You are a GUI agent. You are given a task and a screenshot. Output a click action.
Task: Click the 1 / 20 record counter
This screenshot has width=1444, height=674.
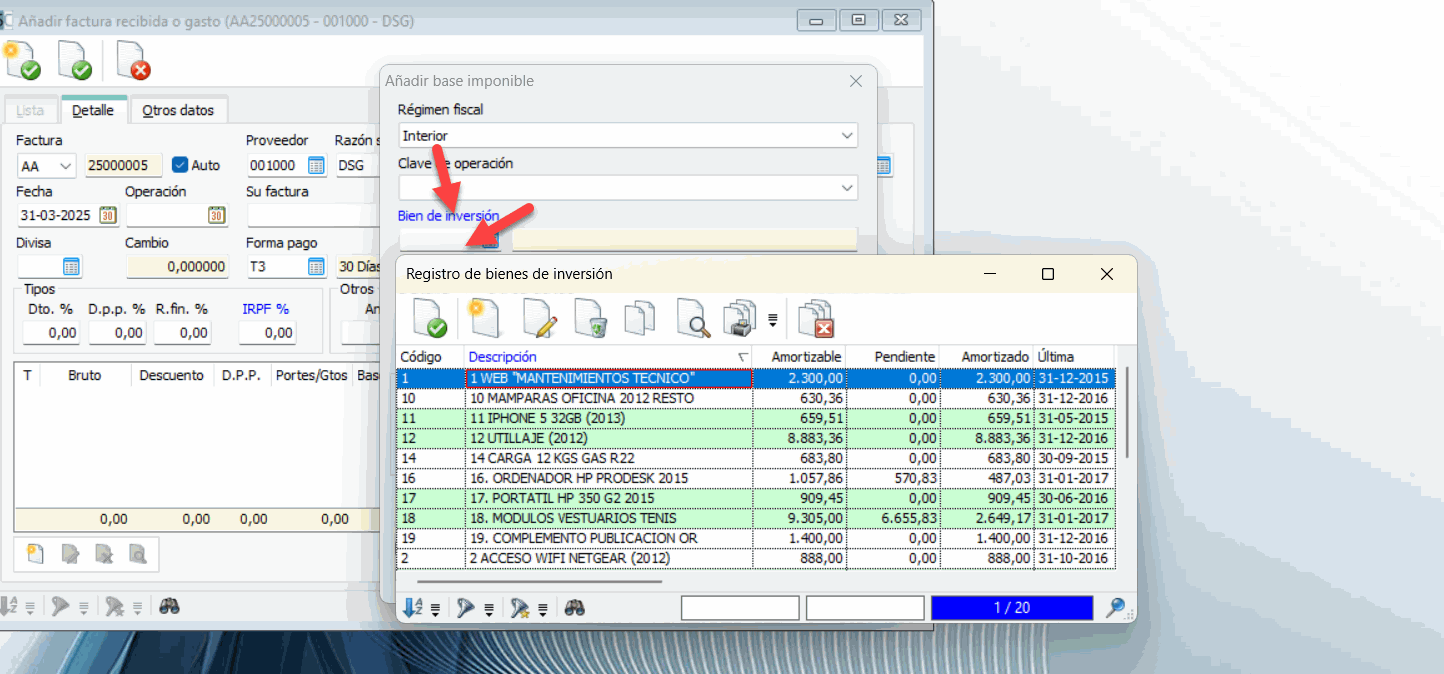[1012, 608]
